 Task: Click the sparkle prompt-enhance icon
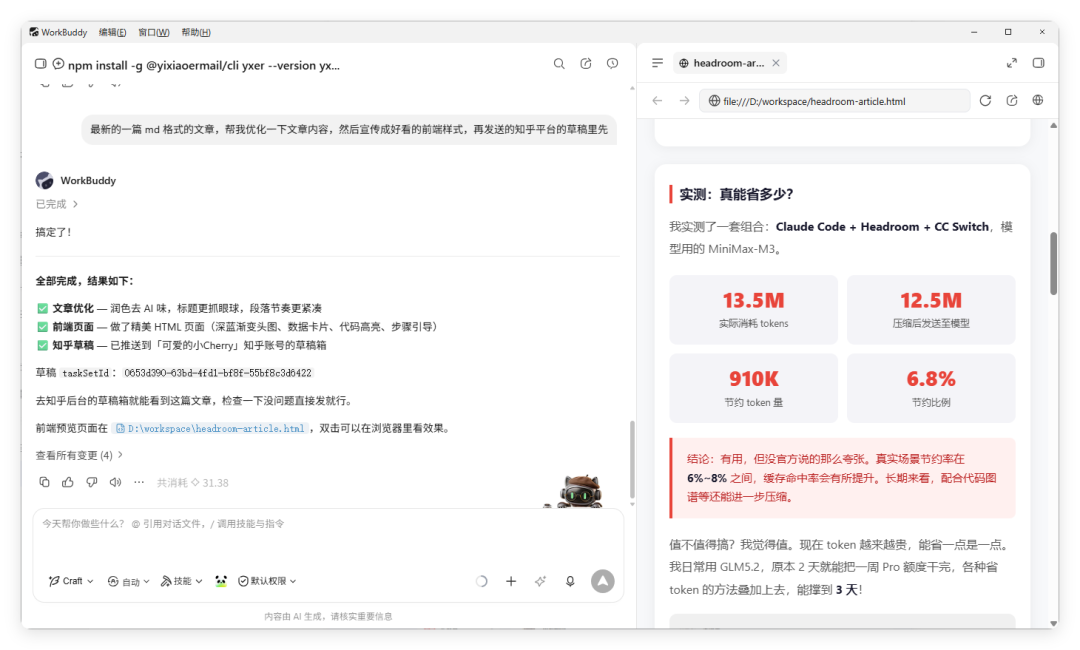(541, 581)
